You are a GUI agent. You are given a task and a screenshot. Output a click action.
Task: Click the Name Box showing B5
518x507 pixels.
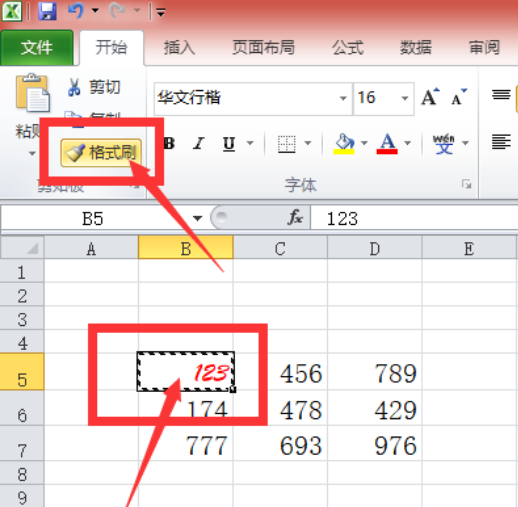pyautogui.click(x=93, y=219)
